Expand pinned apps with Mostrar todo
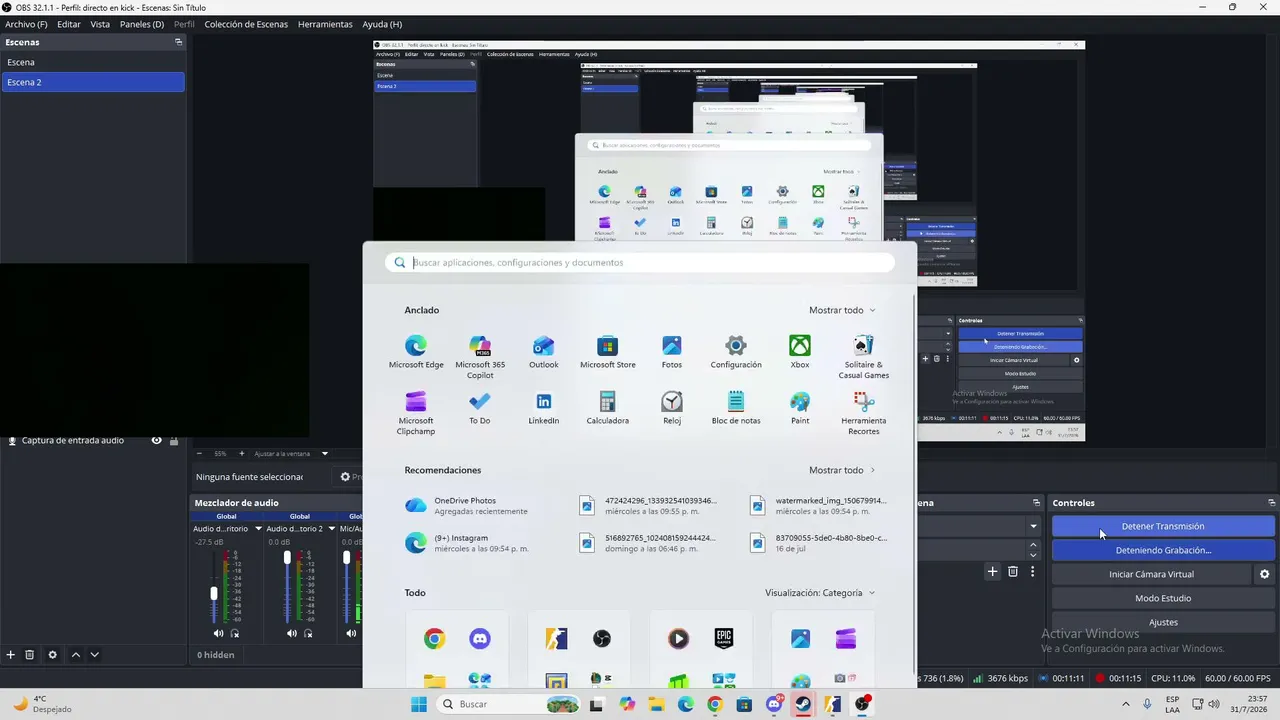Screen dimensions: 1280x720 (842, 310)
